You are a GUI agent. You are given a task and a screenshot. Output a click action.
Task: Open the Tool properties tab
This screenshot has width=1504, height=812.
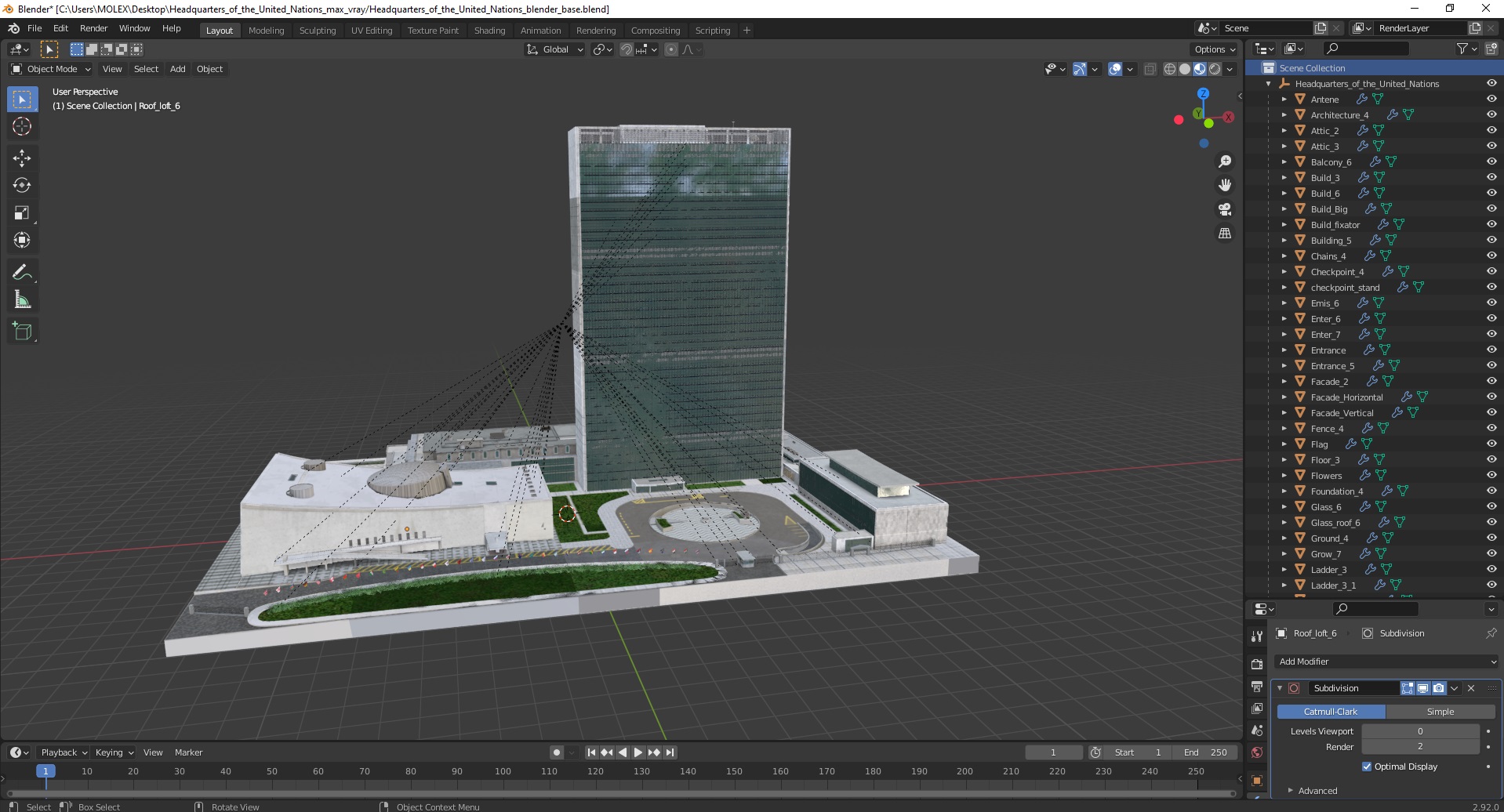[x=1257, y=636]
